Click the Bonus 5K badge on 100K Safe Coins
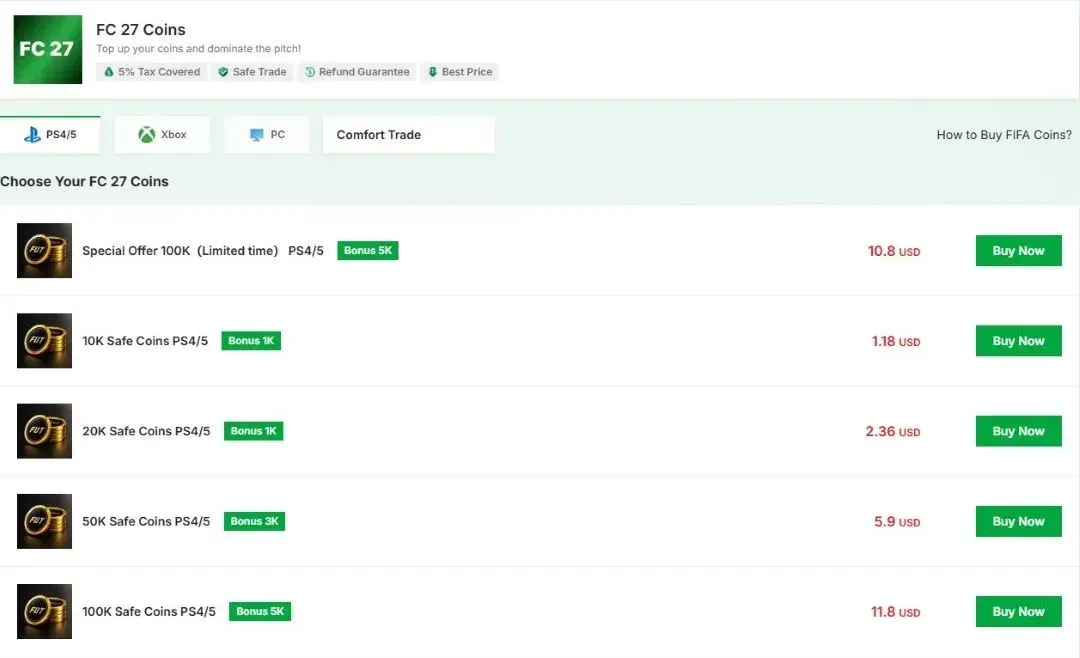The width and height of the screenshot is (1080, 658). click(260, 611)
